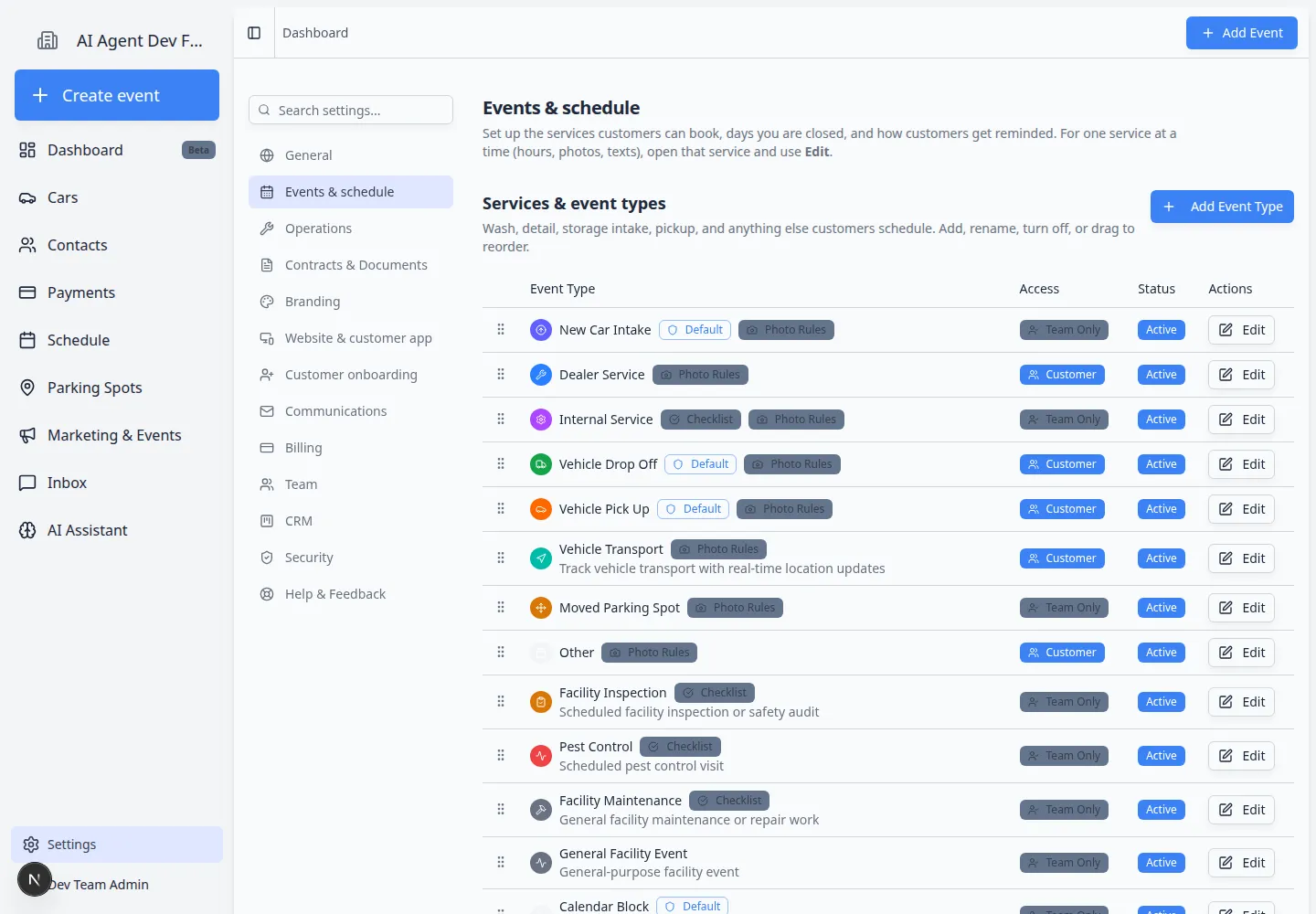Click the drag handle for Pest Control
Screen dimensions: 1316x914
(x=501, y=755)
